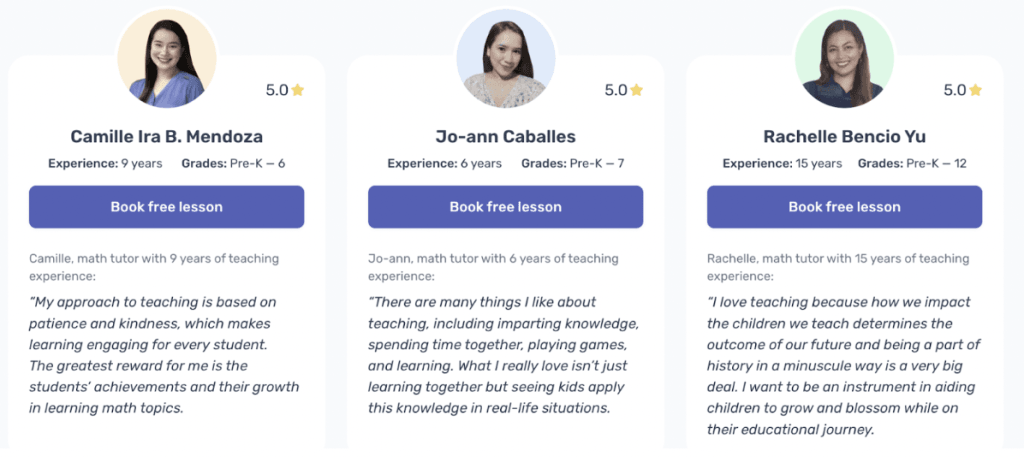The height and width of the screenshot is (457, 1024).
Task: Book free lesson with Jo-ann Caballes
Action: coord(506,207)
